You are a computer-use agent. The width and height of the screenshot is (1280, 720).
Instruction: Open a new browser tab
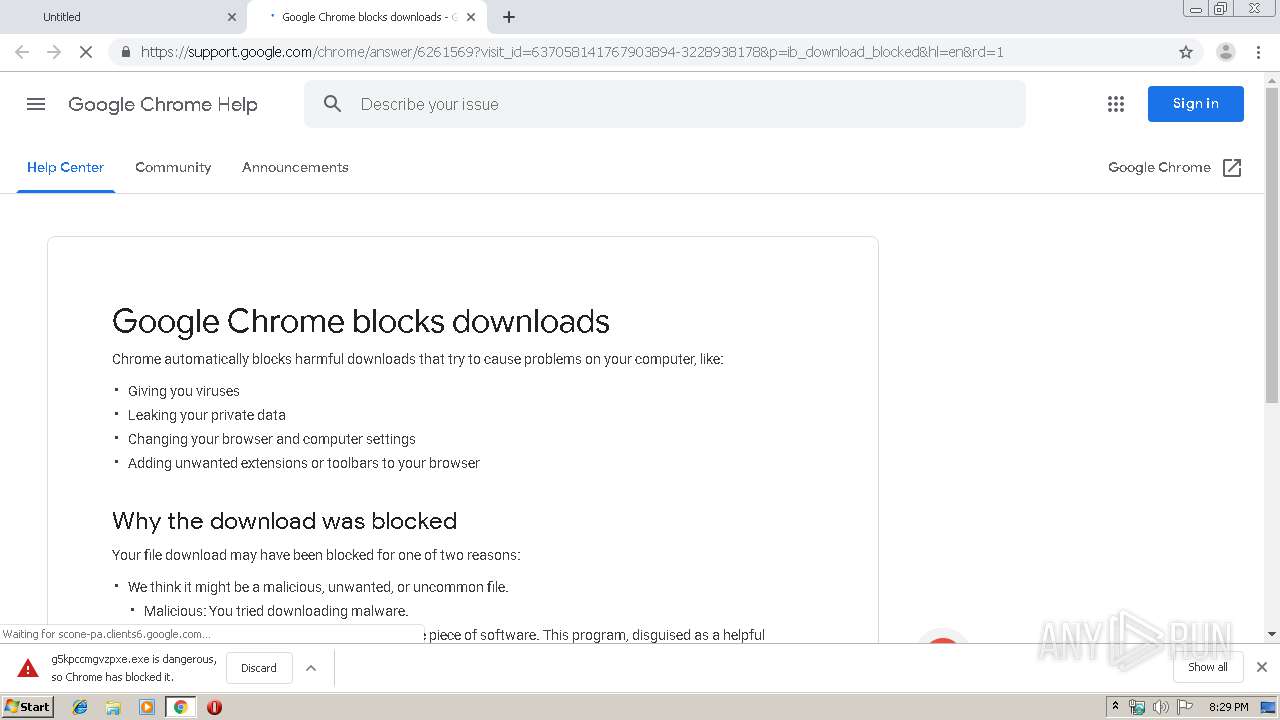(x=509, y=17)
